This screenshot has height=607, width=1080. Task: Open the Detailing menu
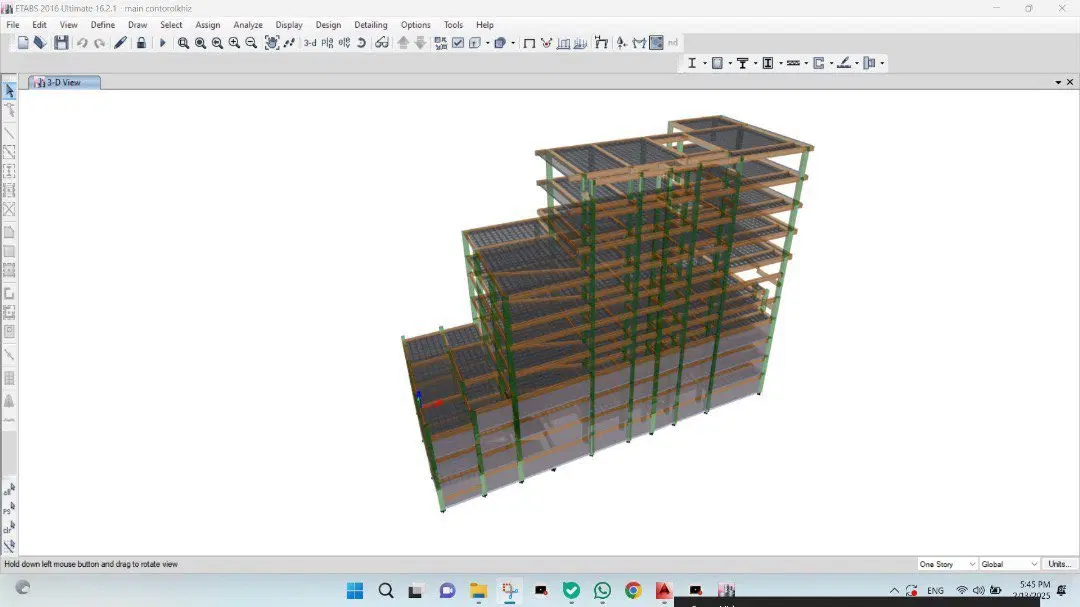tap(371, 25)
